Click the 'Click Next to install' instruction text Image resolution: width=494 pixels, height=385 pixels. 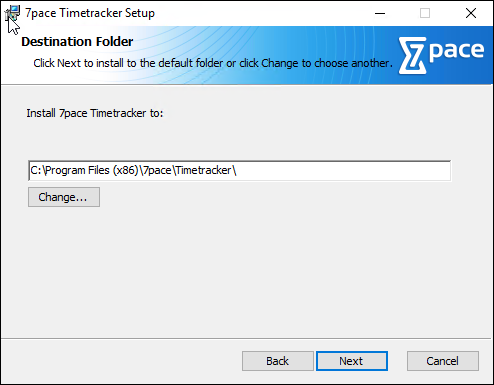[x=213, y=63]
